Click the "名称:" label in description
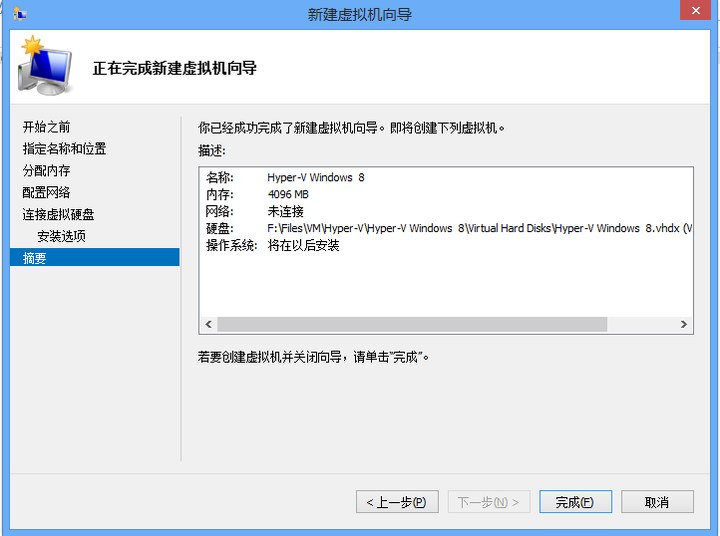 (x=219, y=177)
